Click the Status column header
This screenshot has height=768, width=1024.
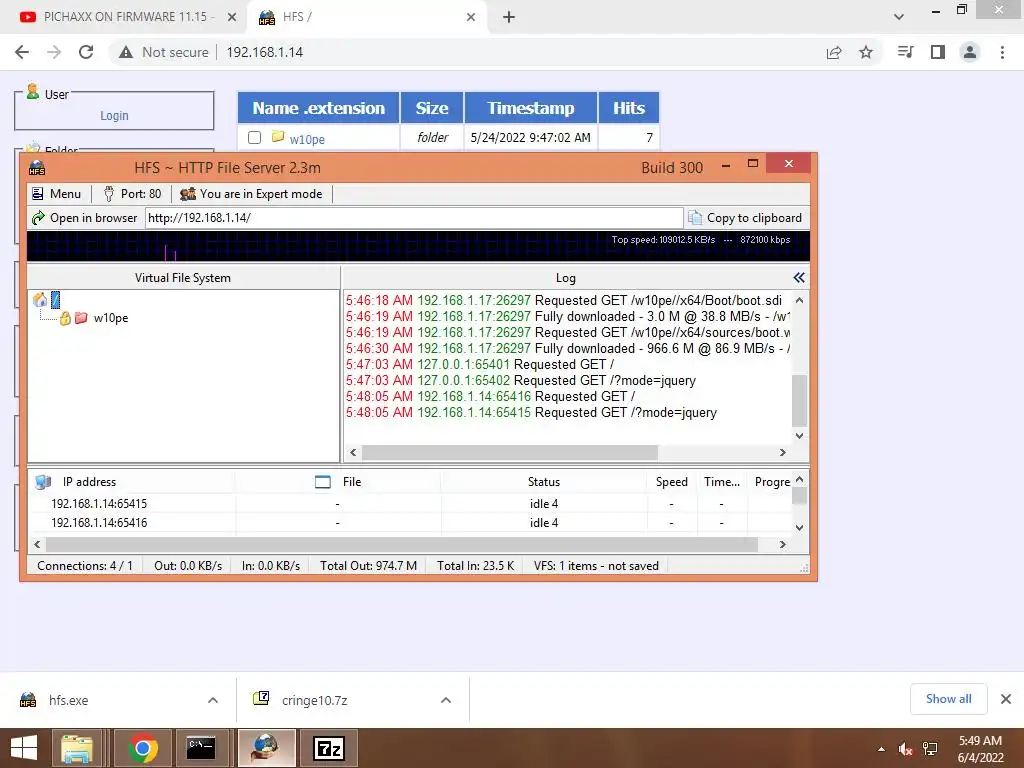click(x=543, y=482)
